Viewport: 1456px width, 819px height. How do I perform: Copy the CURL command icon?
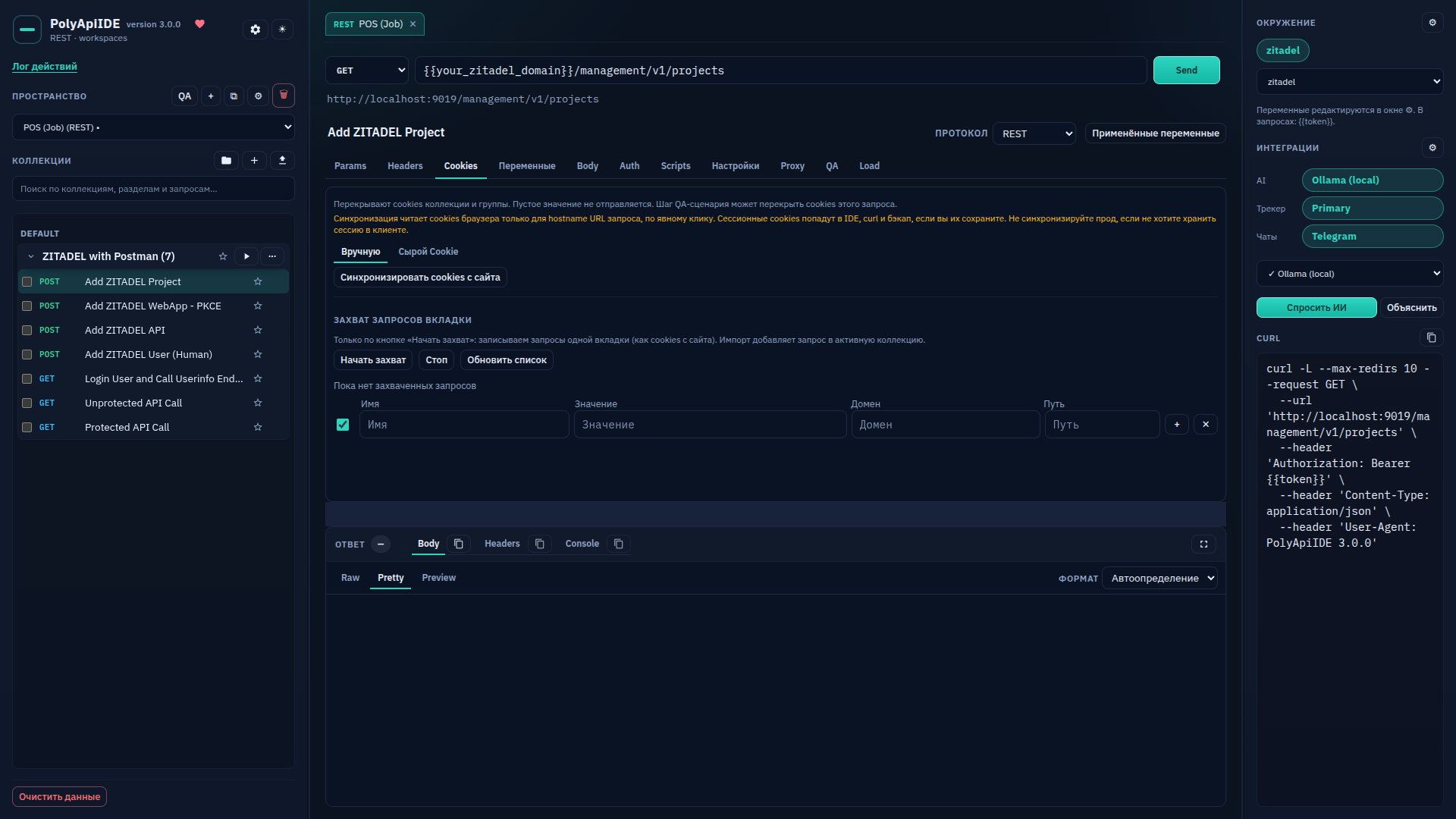pos(1431,337)
